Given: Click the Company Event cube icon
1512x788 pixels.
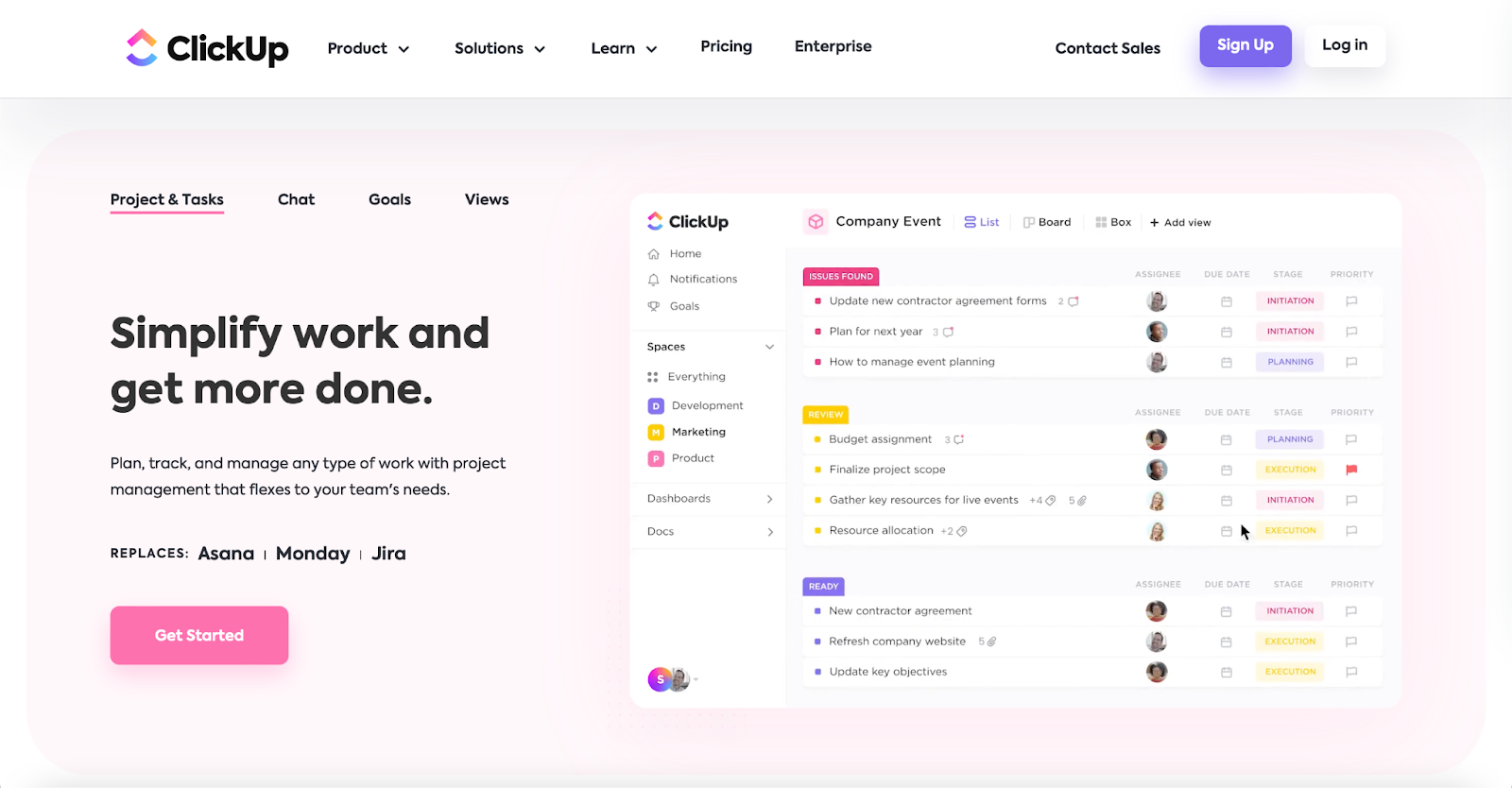Looking at the screenshot, I should (x=816, y=222).
